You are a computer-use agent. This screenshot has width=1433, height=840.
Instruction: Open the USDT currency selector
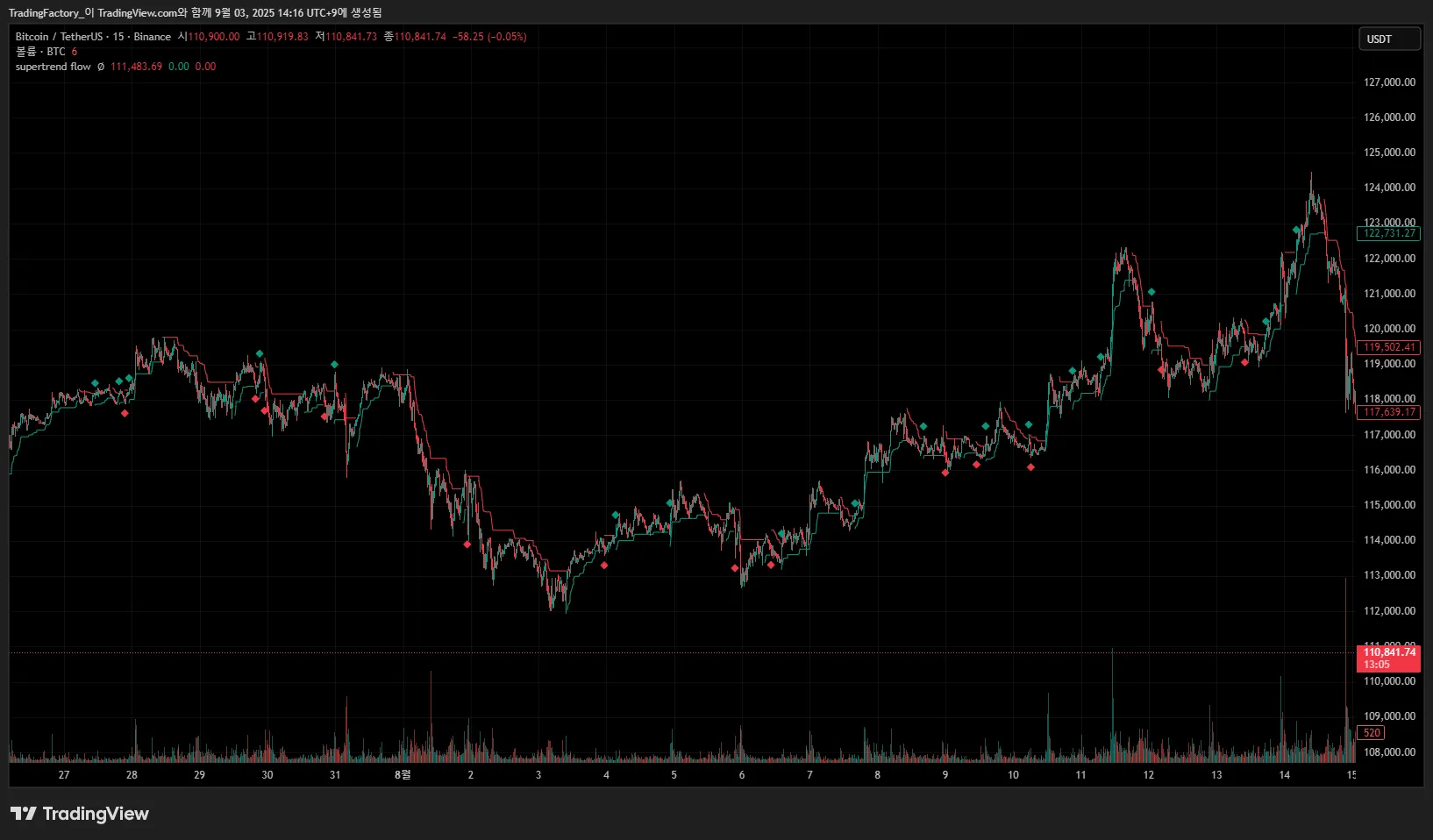(1388, 39)
